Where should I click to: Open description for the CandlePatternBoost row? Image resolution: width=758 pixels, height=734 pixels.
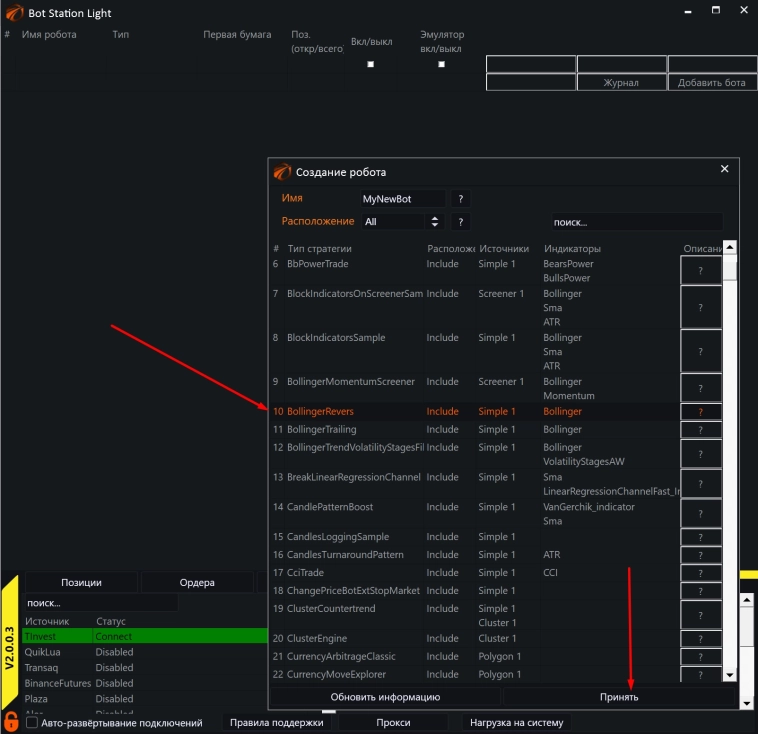pos(700,514)
